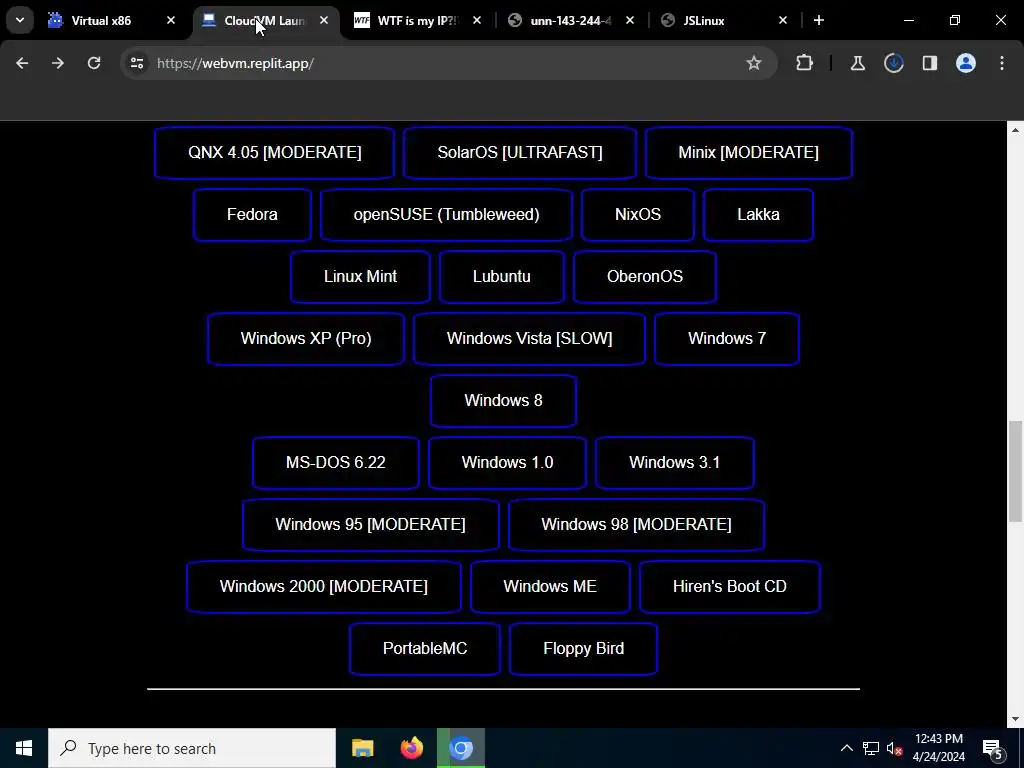This screenshot has width=1024, height=768.
Task: Open the Windows Start menu
Action: coord(24,748)
